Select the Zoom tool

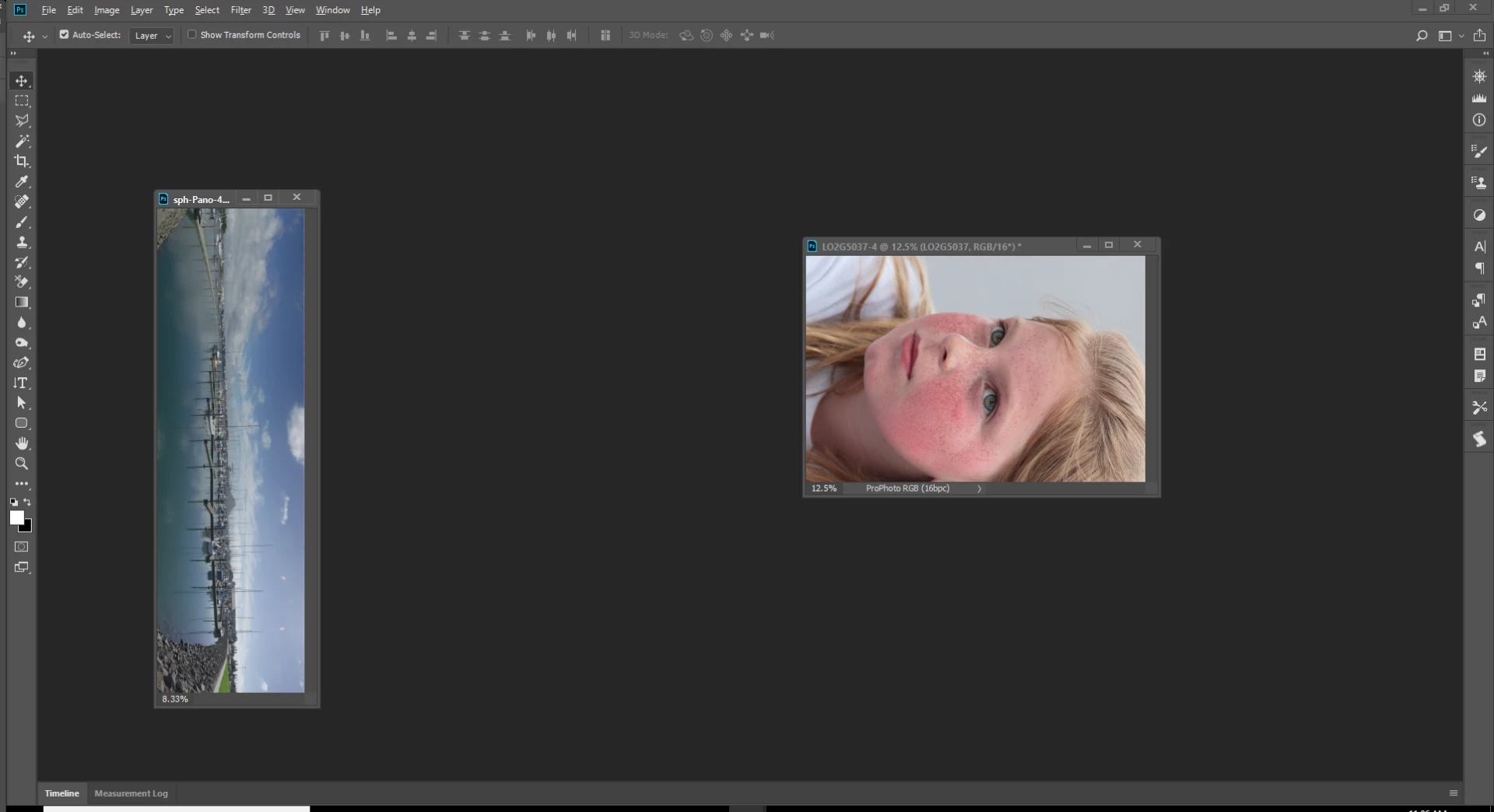click(22, 464)
